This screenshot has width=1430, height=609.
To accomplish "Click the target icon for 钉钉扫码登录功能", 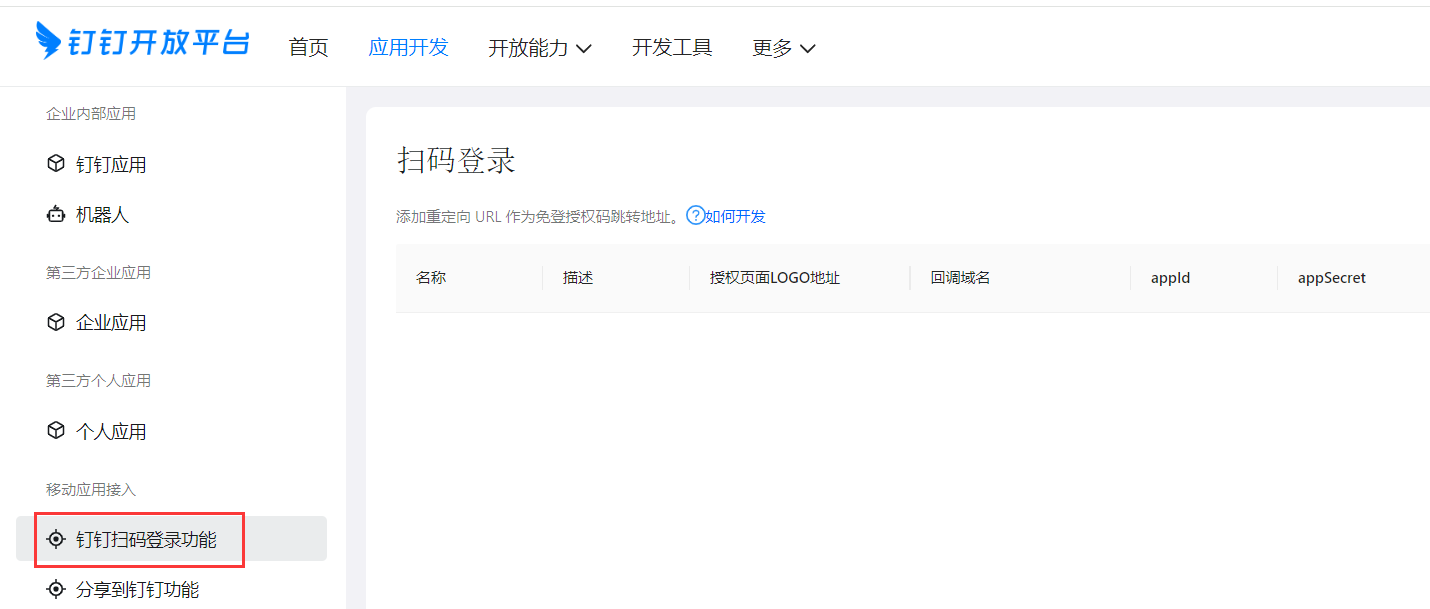I will 56,540.
